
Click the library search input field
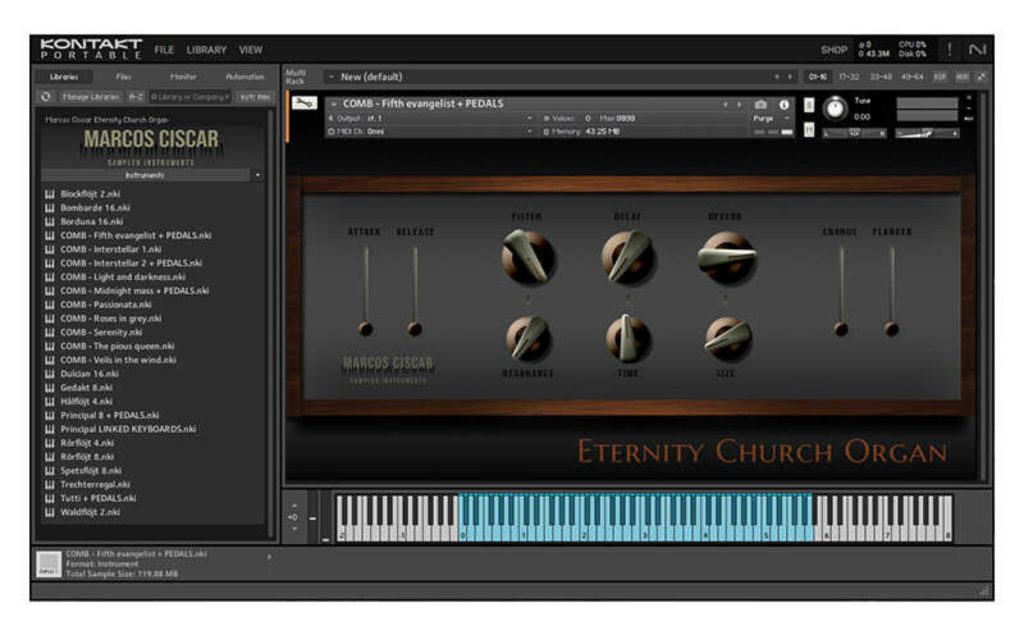189,97
